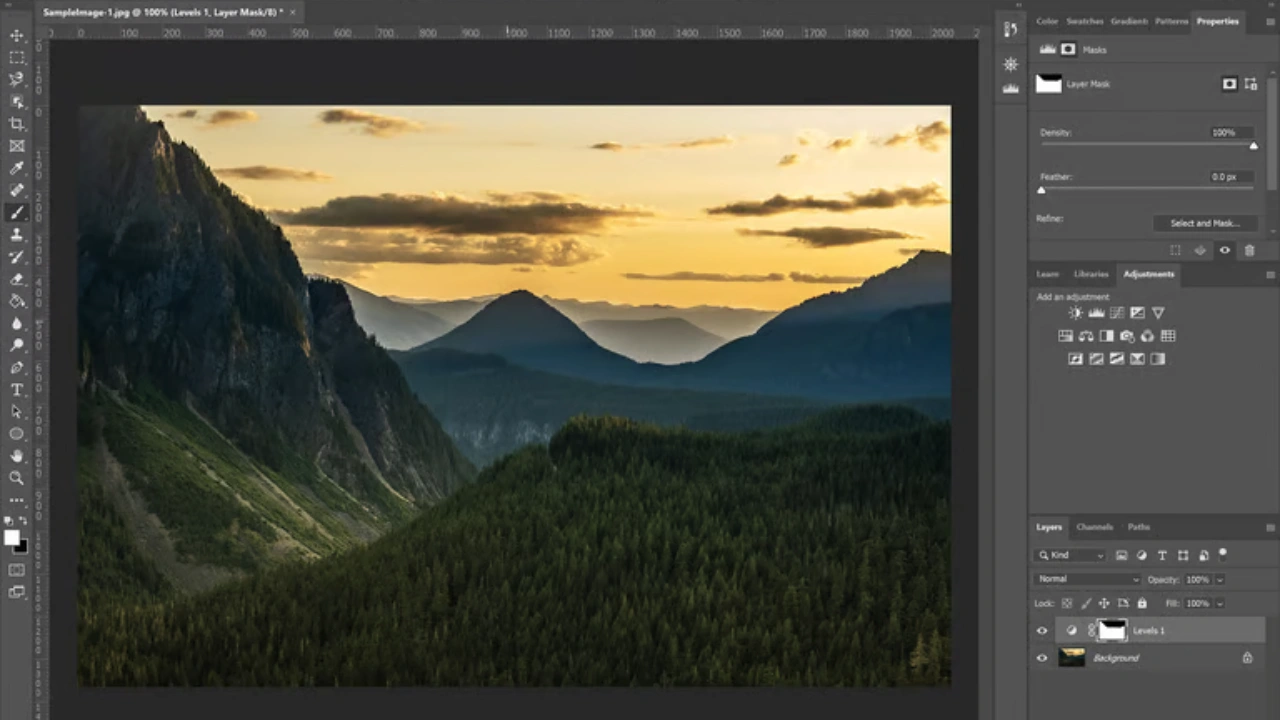Open the Libraries panel tab

coord(1090,273)
